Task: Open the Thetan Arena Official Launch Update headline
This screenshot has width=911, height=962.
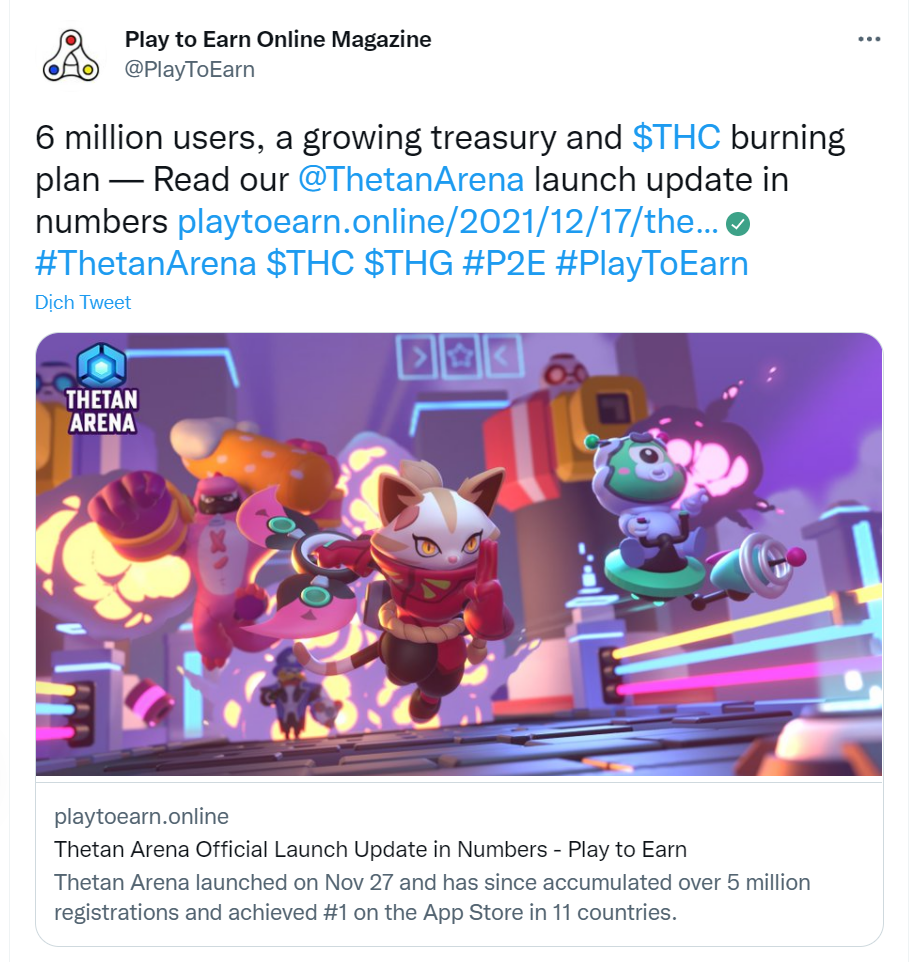Action: tap(371, 850)
